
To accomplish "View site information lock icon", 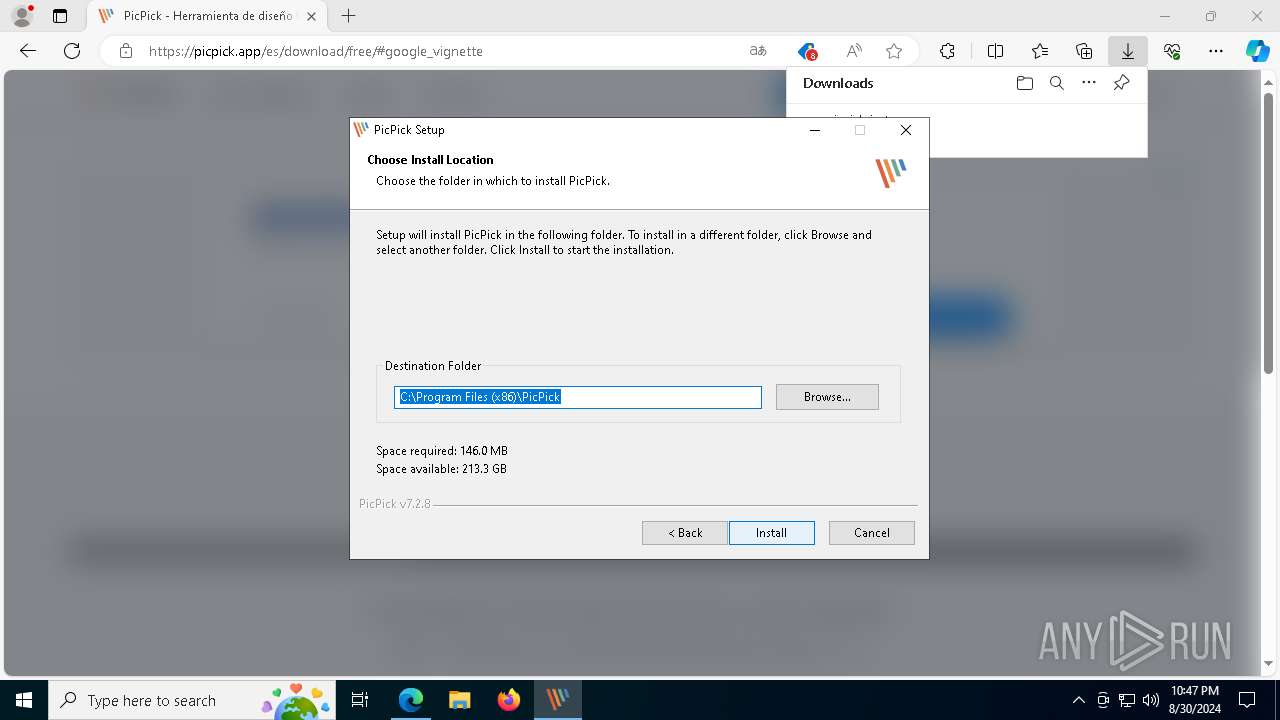I will [126, 51].
